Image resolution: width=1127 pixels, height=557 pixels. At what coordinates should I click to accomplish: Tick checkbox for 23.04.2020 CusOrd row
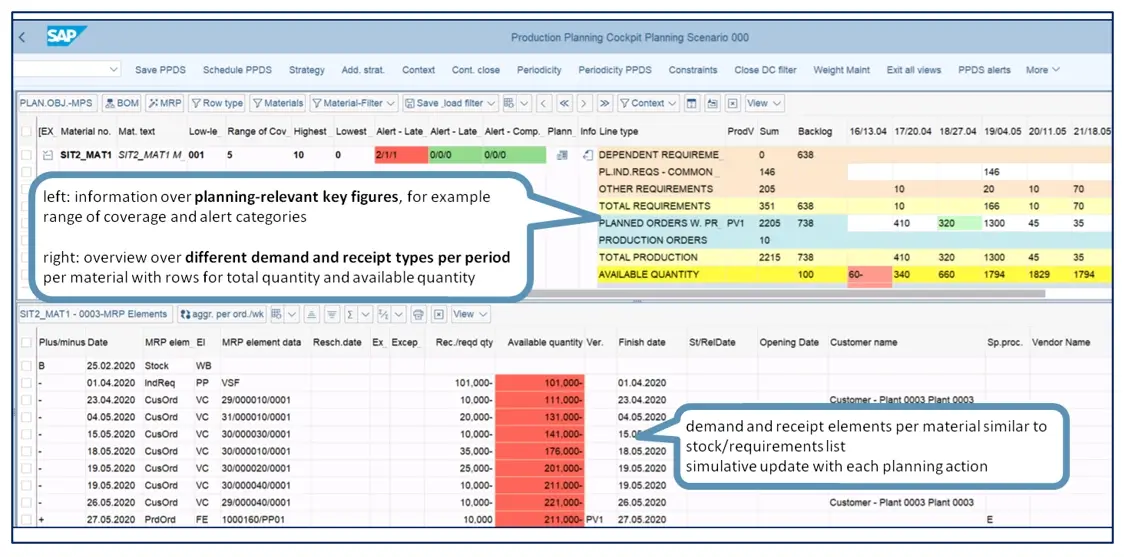coord(27,400)
